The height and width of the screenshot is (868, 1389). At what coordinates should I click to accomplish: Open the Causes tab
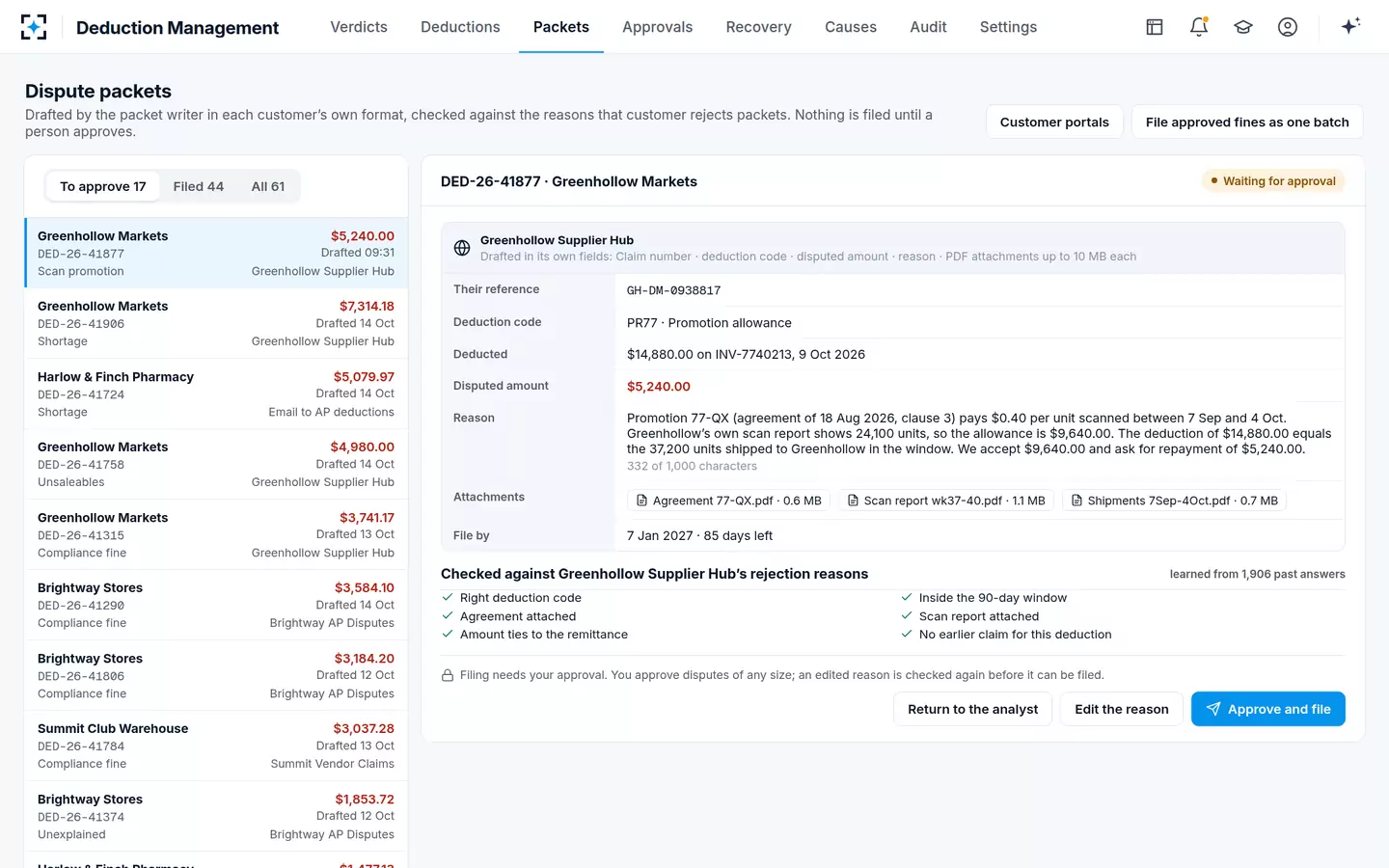pyautogui.click(x=851, y=27)
